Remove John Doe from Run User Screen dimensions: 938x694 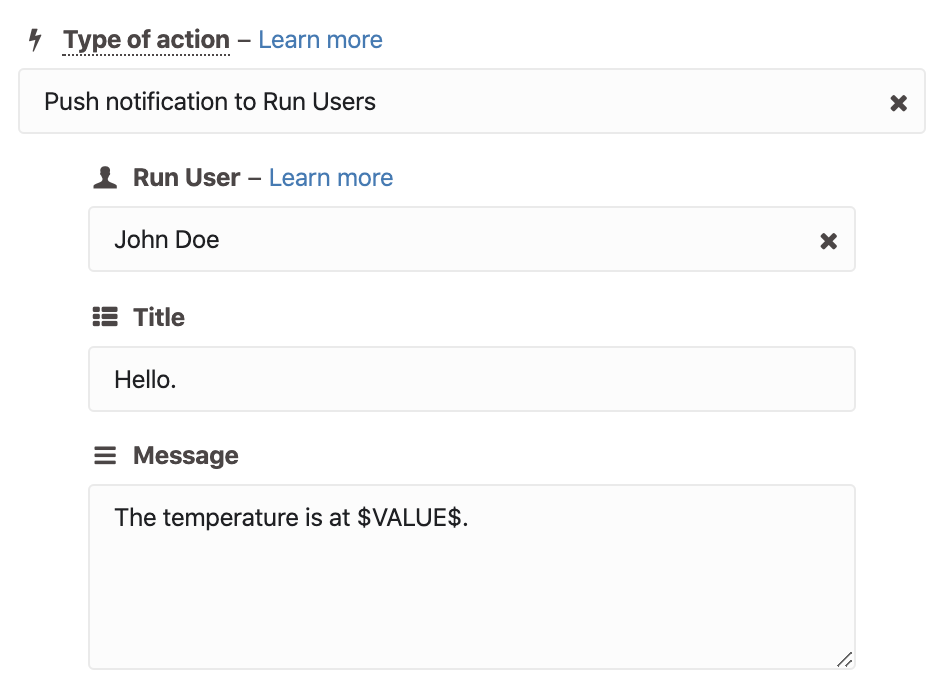tap(829, 241)
